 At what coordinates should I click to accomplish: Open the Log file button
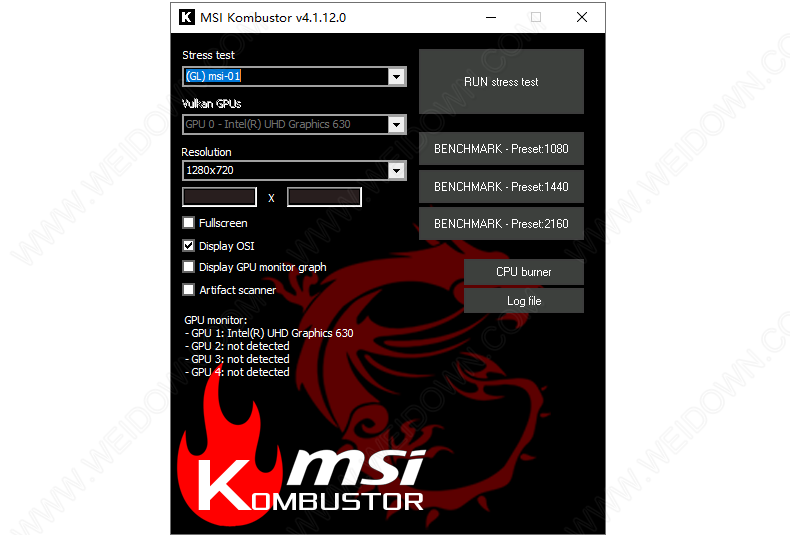[x=524, y=301]
